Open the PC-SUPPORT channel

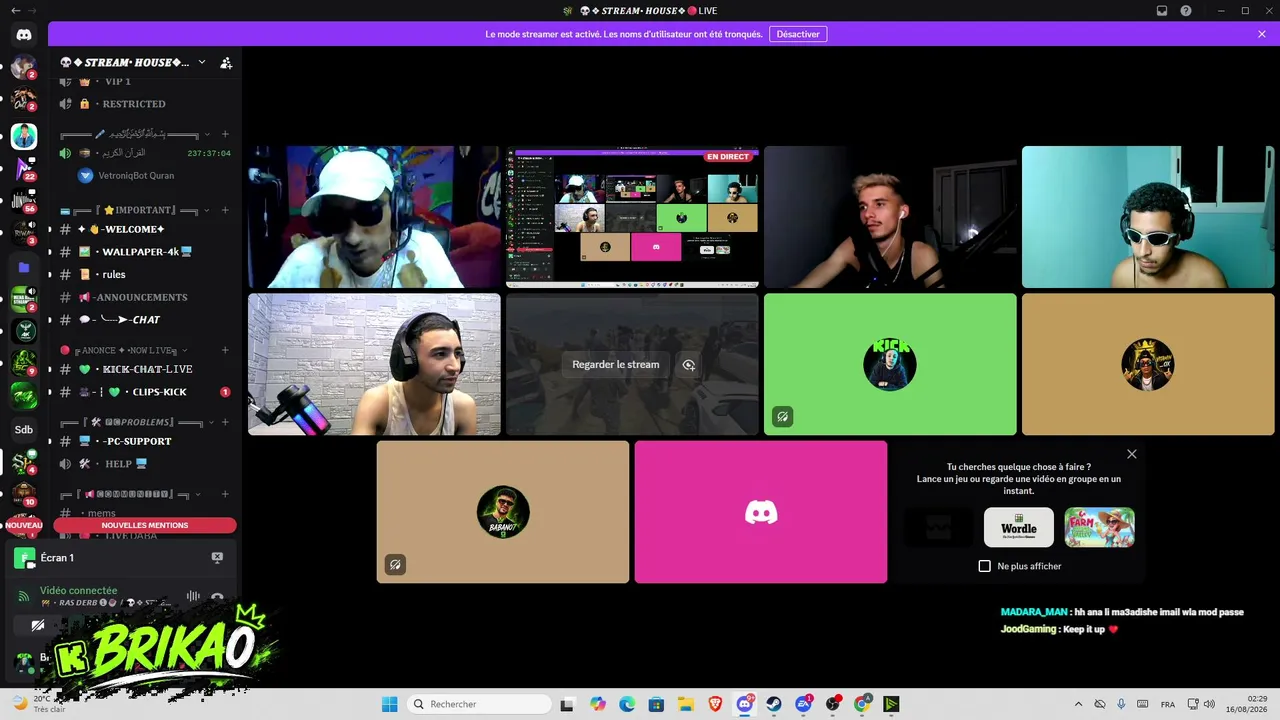pyautogui.click(x=146, y=441)
